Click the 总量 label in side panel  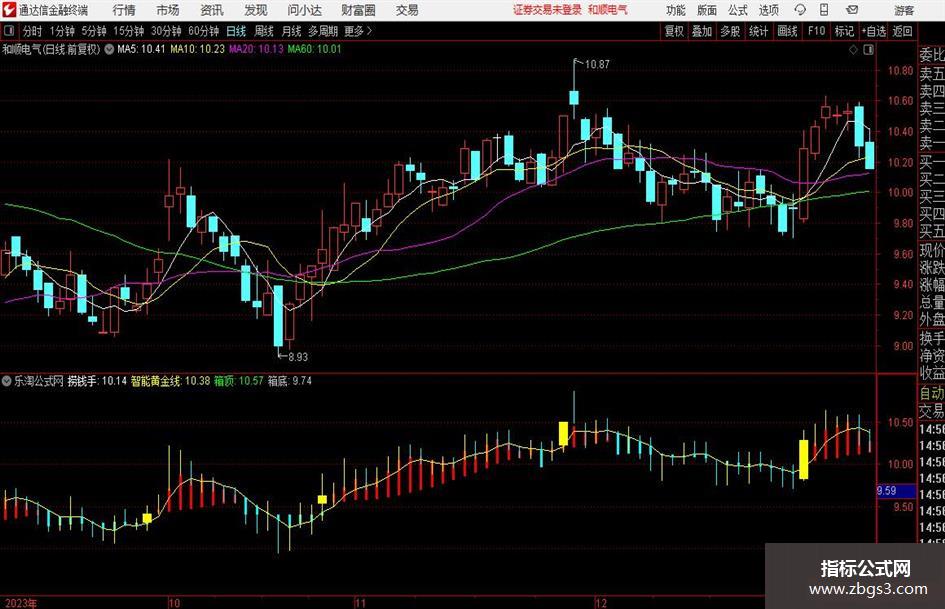click(x=932, y=302)
